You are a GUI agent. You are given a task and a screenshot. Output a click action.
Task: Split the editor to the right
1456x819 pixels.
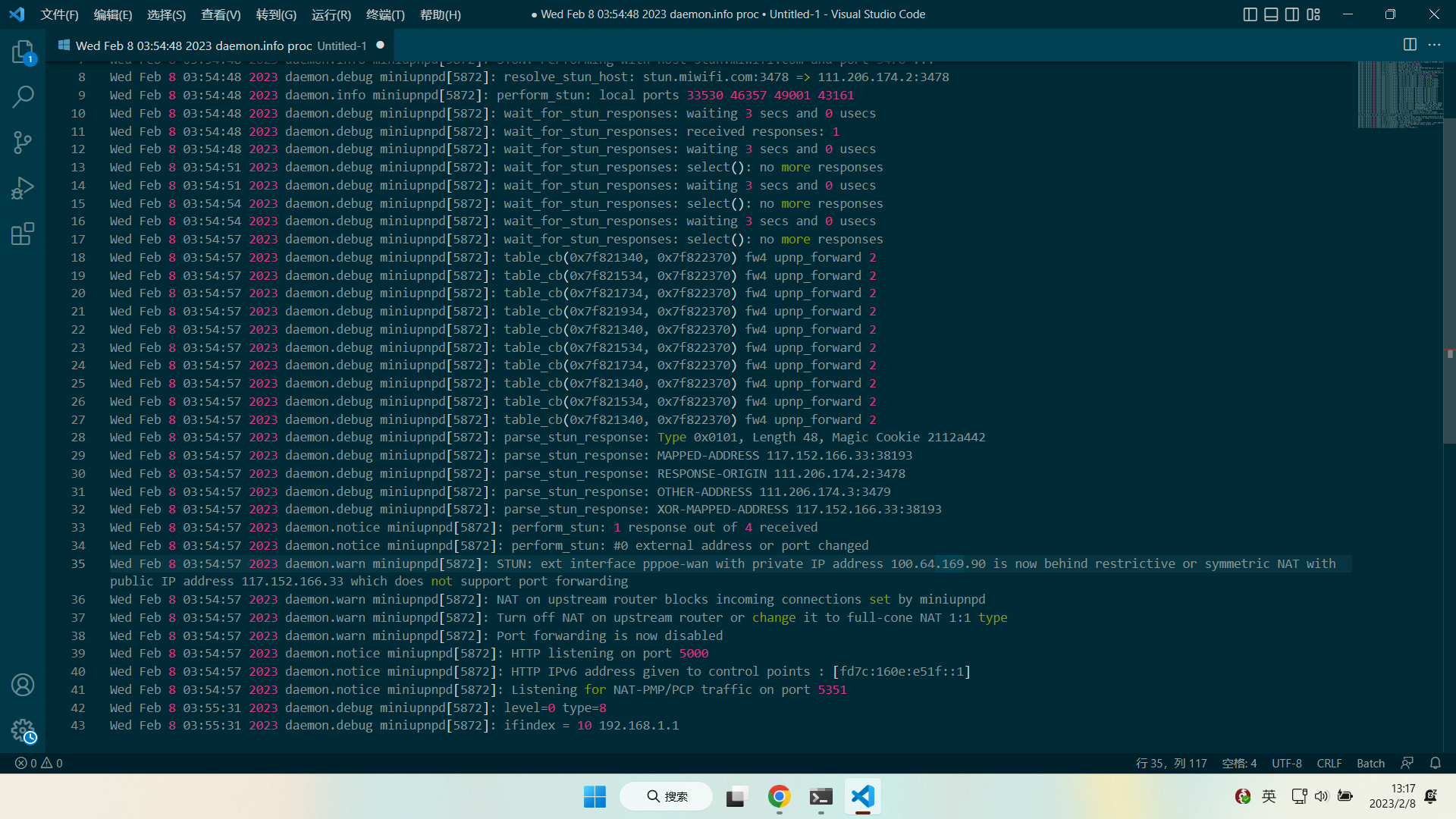1410,45
